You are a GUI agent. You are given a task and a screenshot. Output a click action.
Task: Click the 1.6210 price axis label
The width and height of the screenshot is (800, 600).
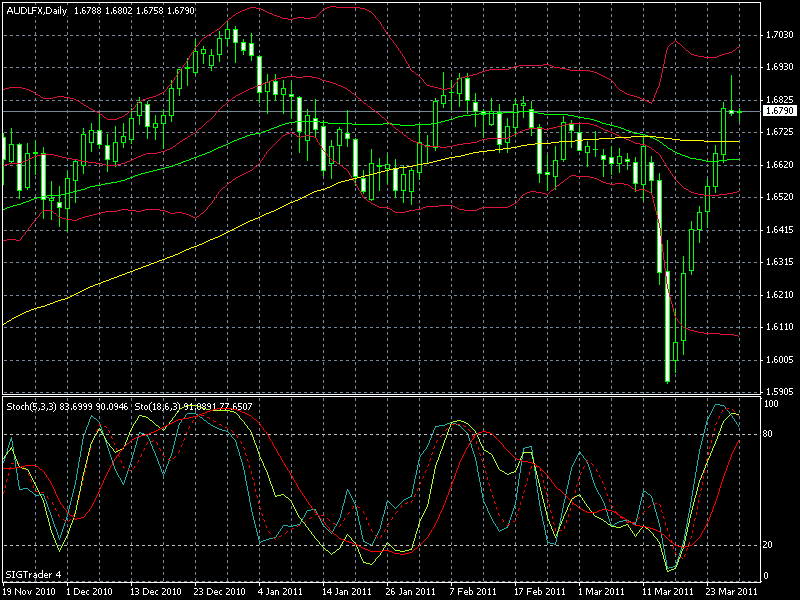pos(780,294)
